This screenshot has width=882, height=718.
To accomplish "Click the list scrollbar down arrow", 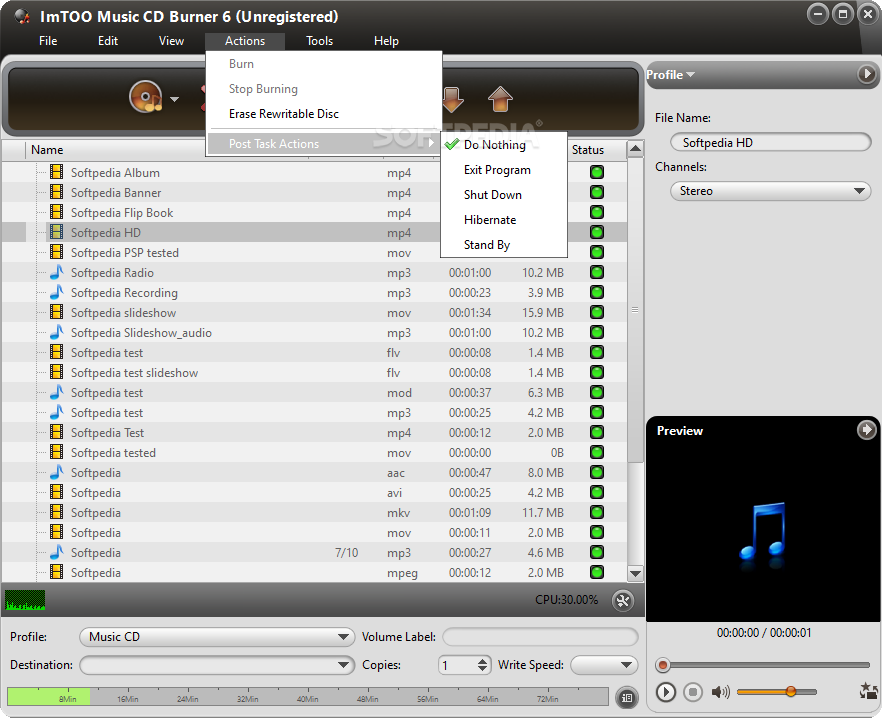I will click(x=635, y=573).
